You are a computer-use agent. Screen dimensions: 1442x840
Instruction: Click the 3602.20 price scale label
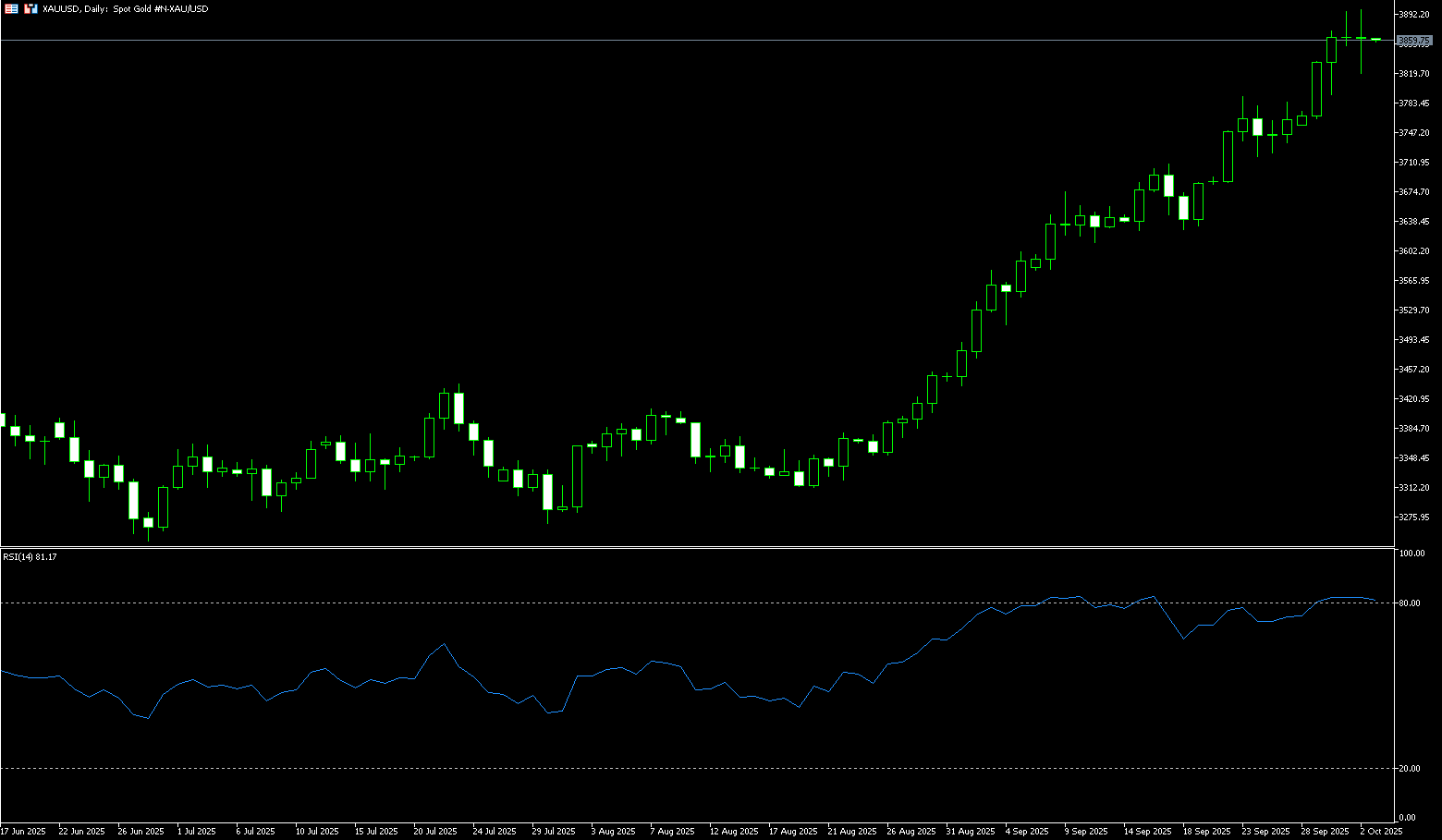(1414, 251)
